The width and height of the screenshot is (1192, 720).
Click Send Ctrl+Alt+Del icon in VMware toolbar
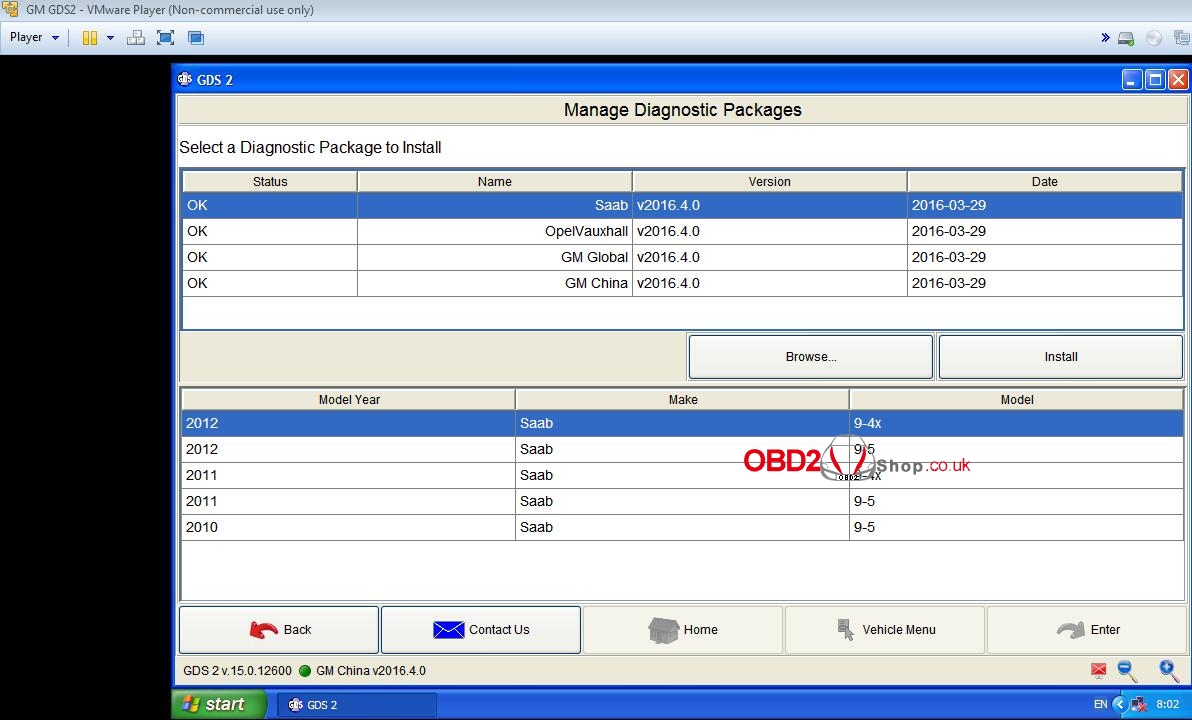click(x=136, y=38)
